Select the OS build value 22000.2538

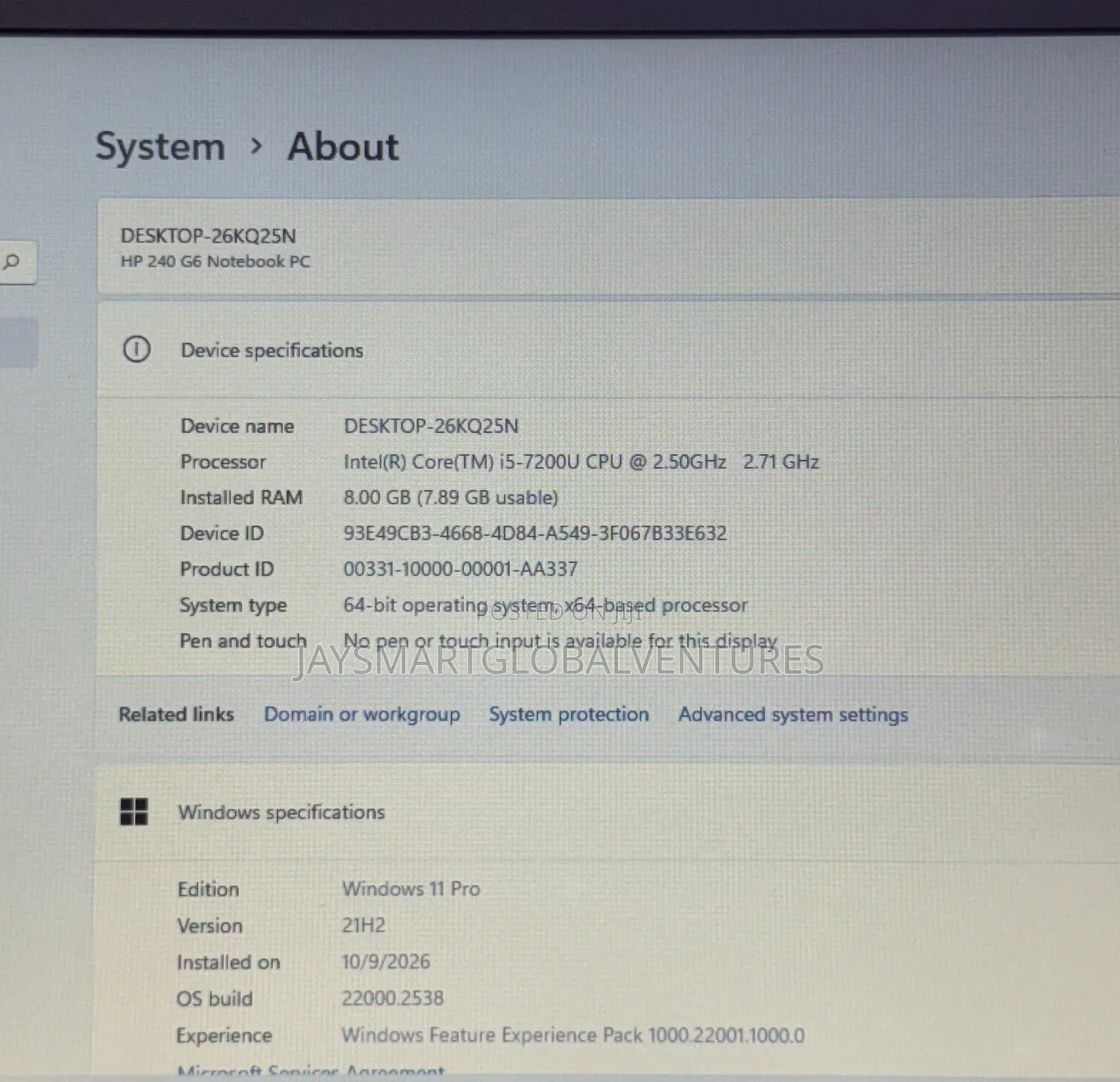tap(393, 998)
